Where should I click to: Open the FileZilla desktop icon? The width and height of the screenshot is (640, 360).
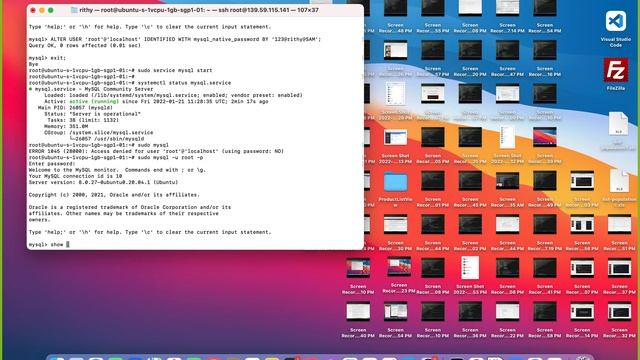coord(616,70)
